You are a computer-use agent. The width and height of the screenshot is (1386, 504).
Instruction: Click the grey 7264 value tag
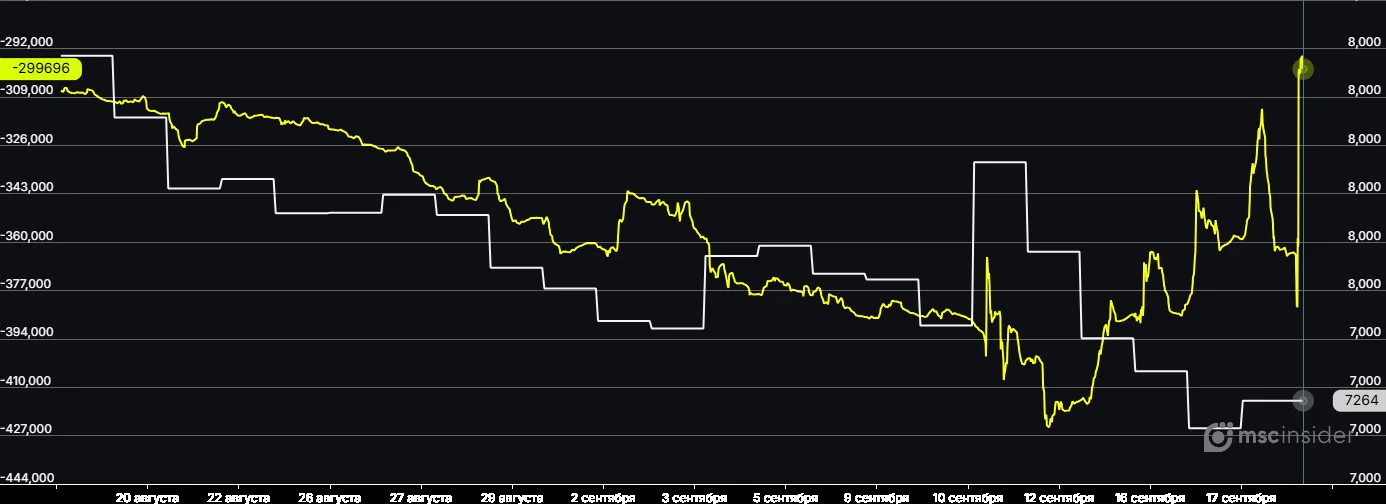click(1359, 401)
